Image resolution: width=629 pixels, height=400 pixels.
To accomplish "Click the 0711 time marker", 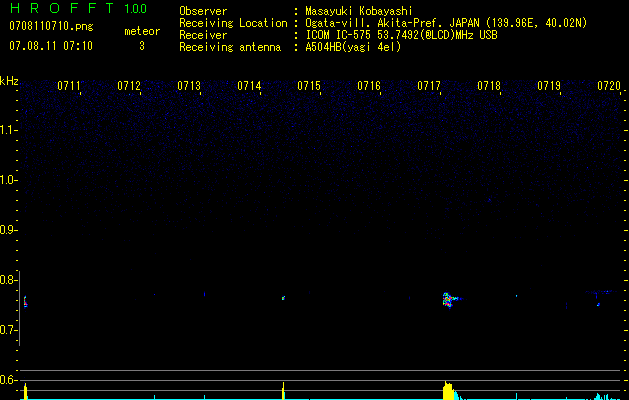I will pos(69,85).
